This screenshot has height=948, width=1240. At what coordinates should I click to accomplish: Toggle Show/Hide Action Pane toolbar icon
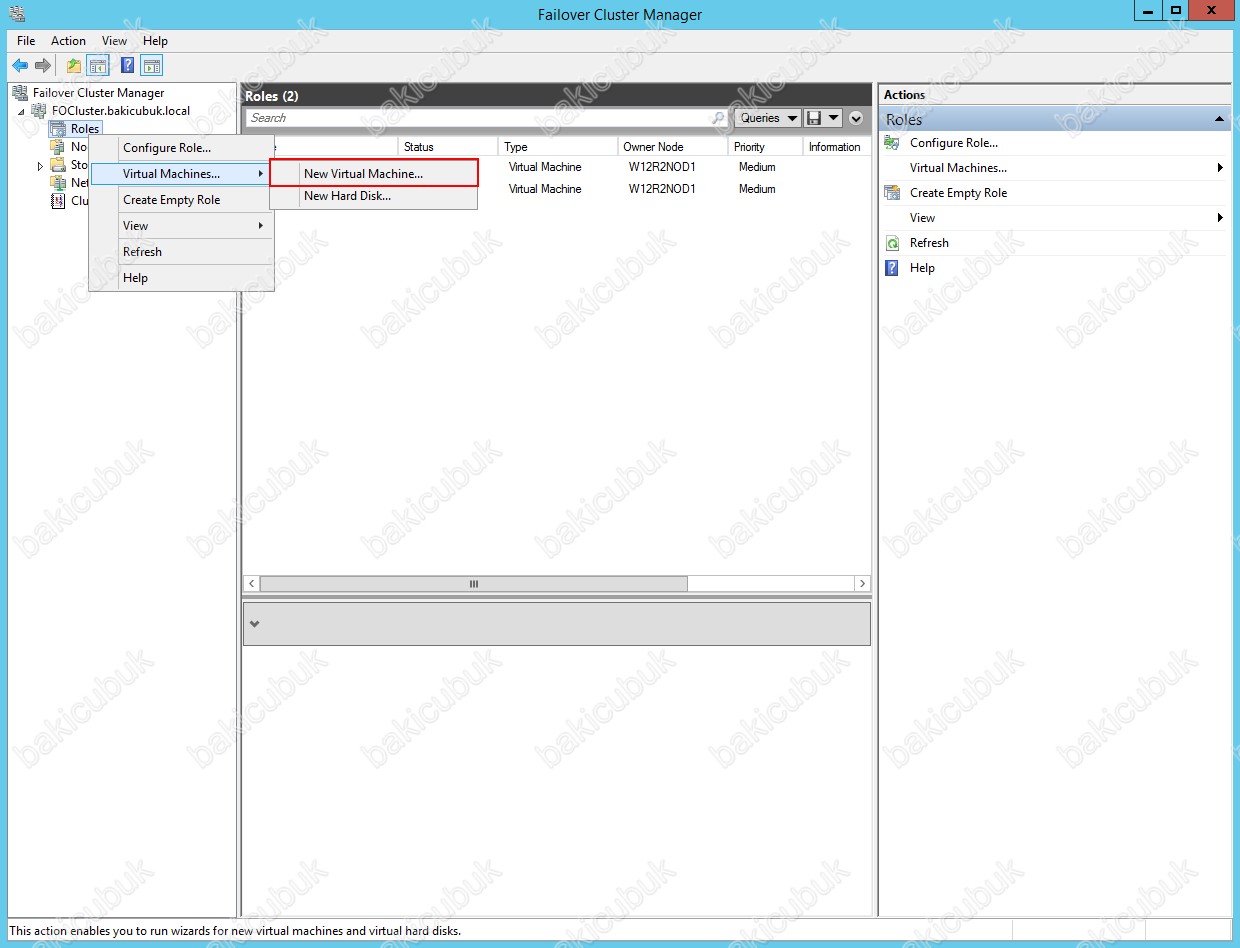coord(151,66)
